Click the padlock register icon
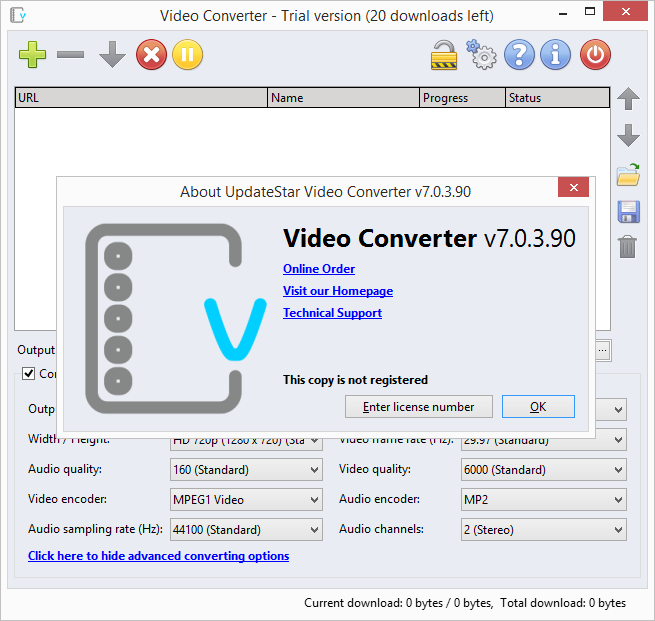This screenshot has height=621, width=655. tap(444, 55)
